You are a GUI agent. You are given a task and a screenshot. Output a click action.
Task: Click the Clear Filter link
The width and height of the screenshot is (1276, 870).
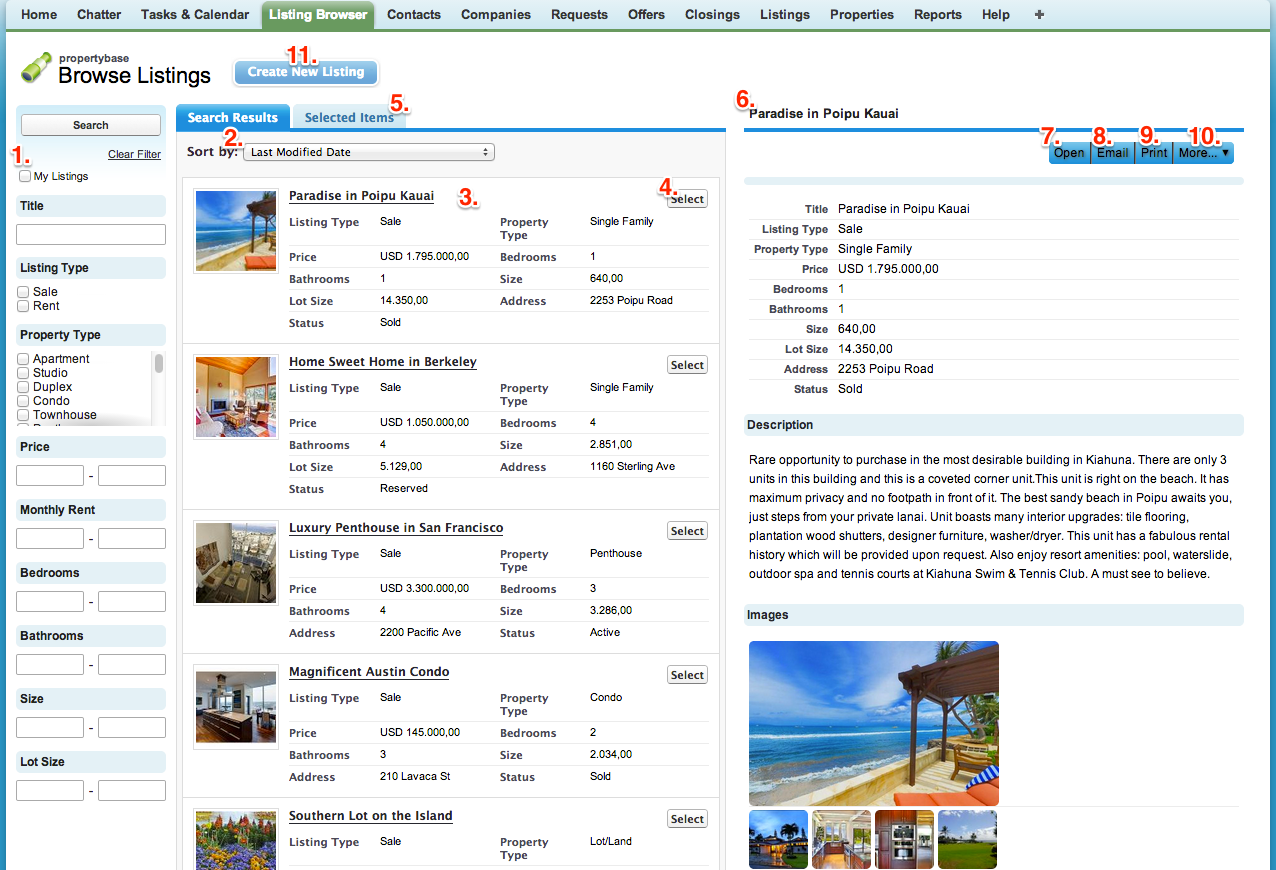(134, 154)
